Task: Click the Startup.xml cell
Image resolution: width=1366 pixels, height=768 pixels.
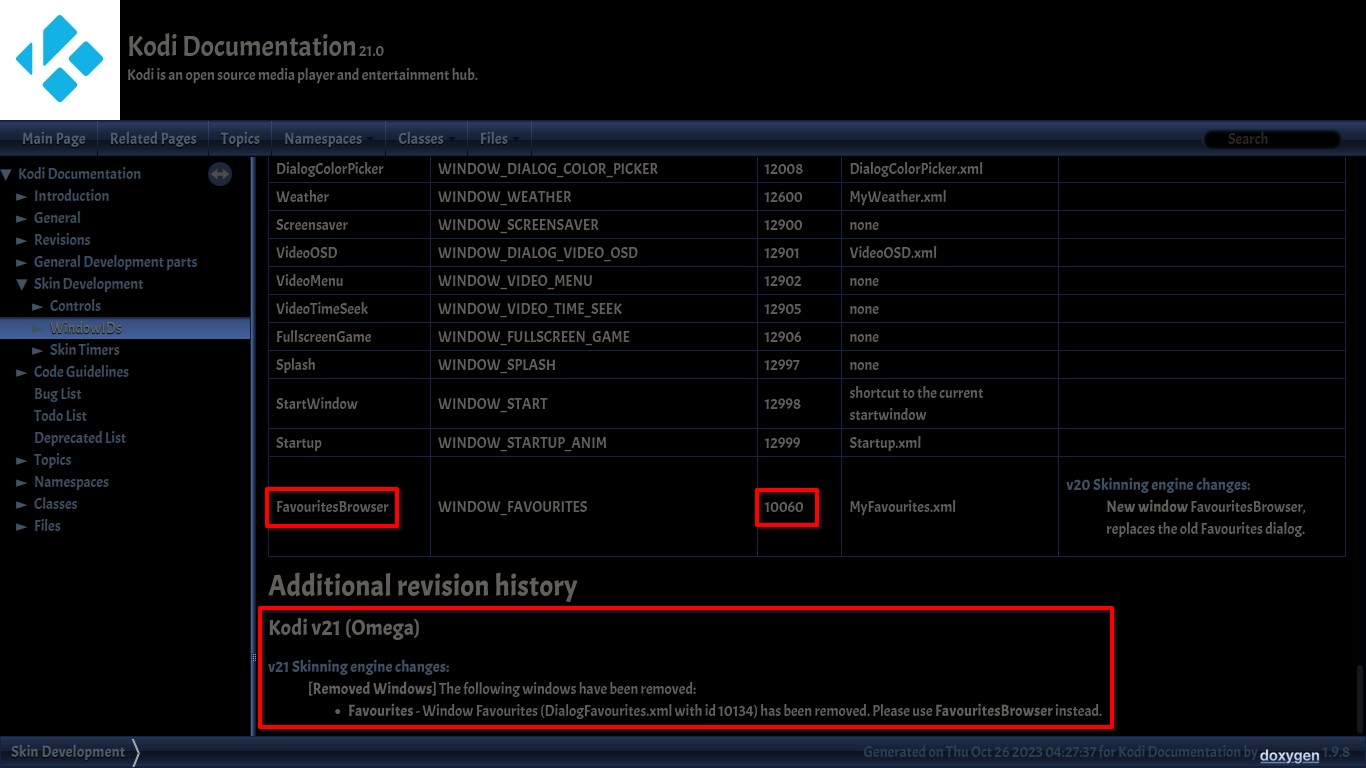Action: [x=950, y=443]
